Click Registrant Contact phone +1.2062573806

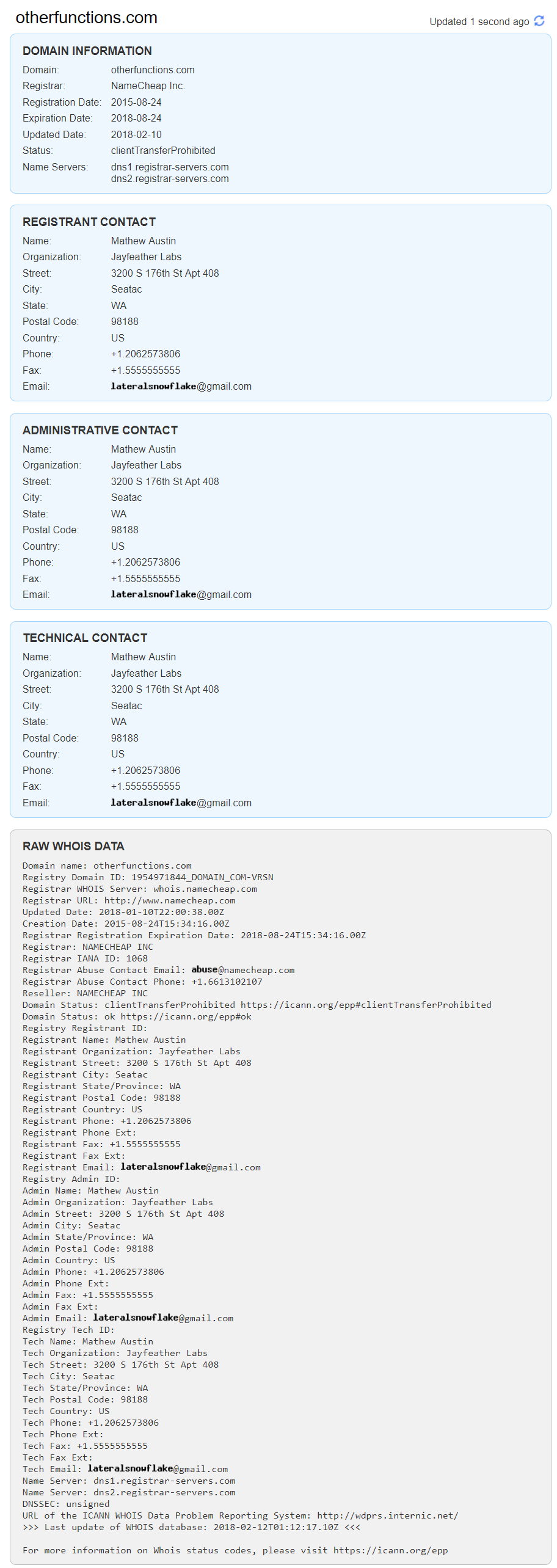click(145, 354)
